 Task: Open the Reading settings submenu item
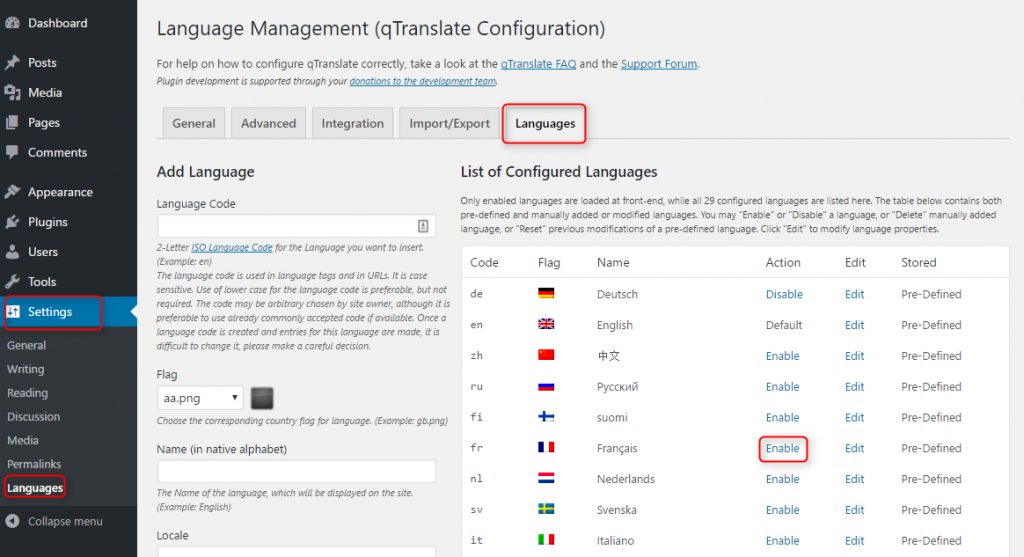[27, 392]
